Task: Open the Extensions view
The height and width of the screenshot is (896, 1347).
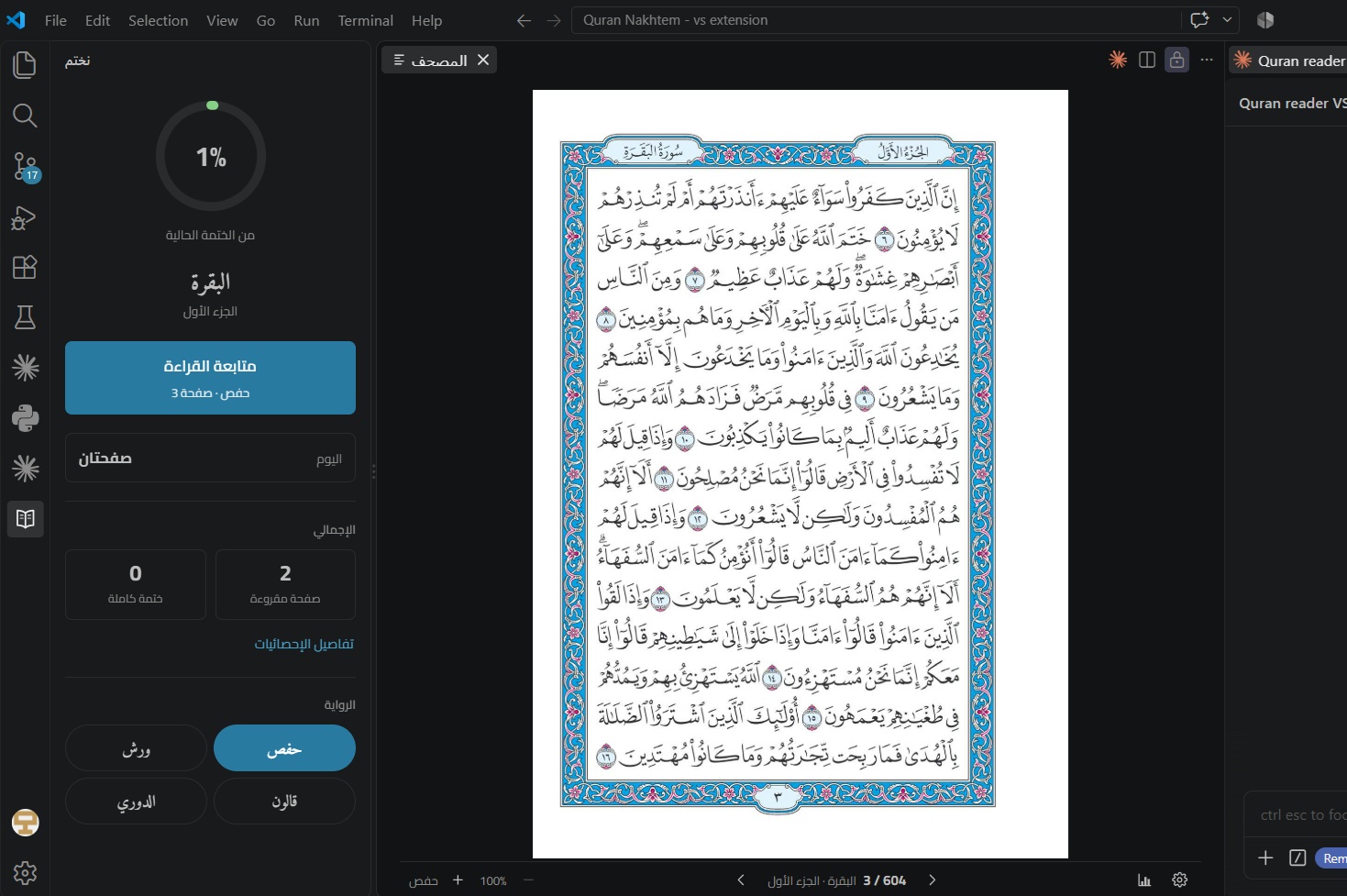Action: coord(25,267)
